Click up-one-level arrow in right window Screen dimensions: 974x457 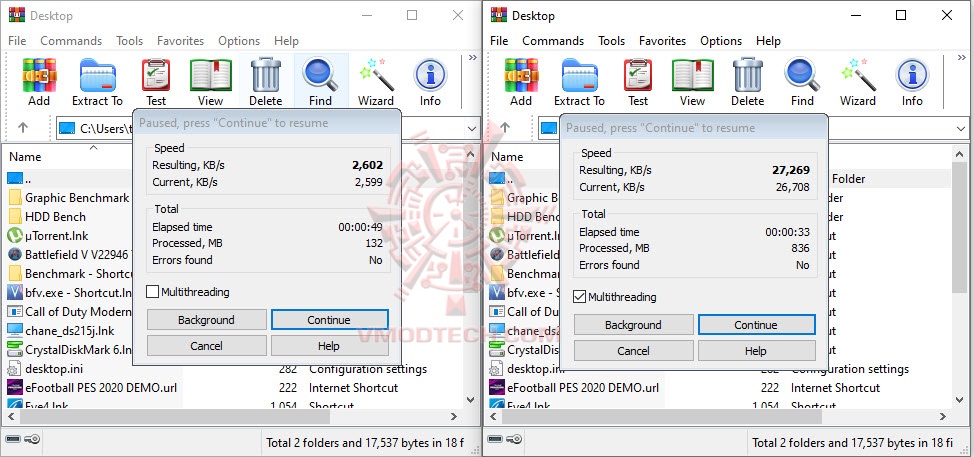click(505, 127)
